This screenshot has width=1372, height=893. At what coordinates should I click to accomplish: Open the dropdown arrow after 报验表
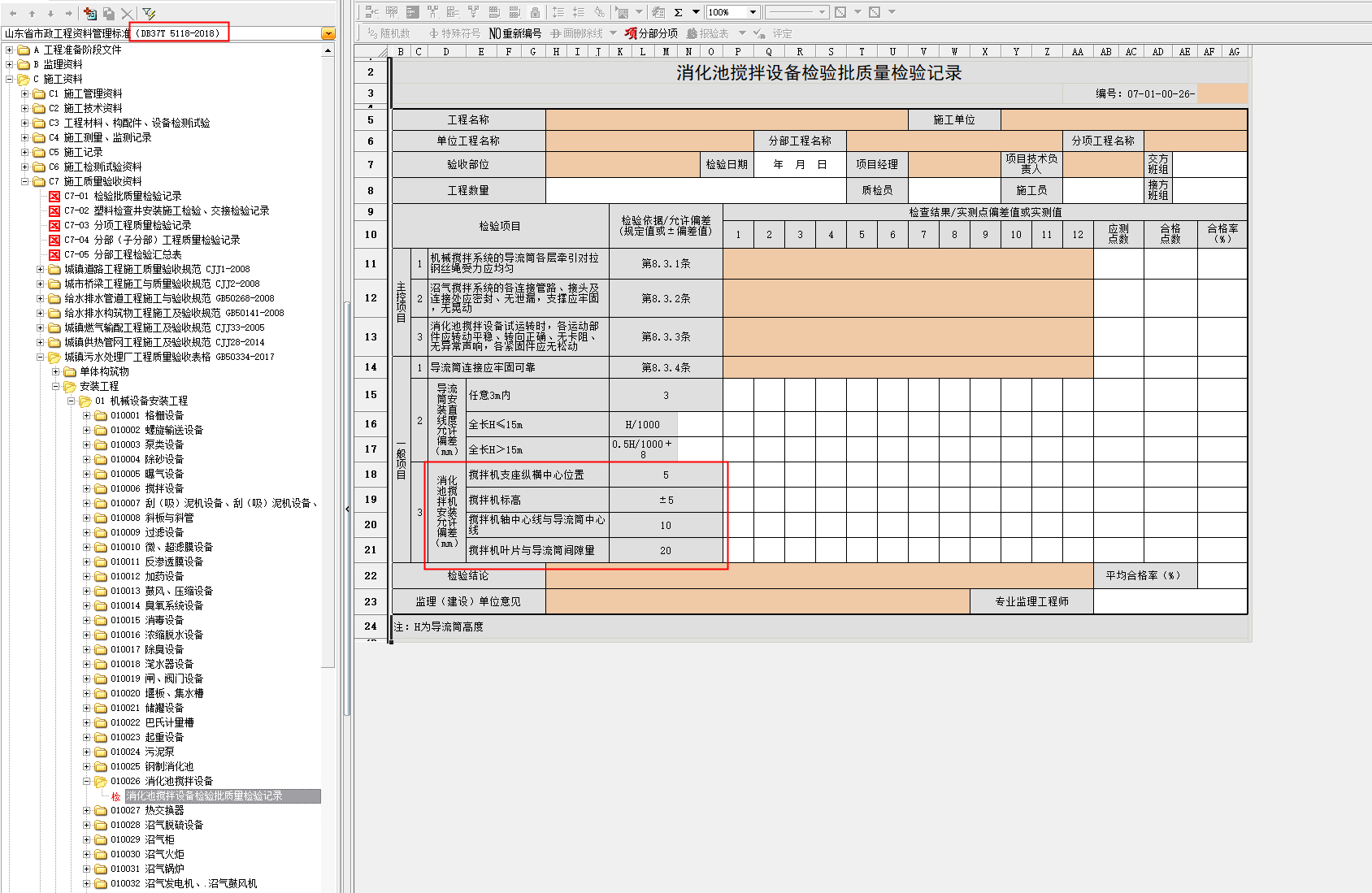[x=740, y=33]
